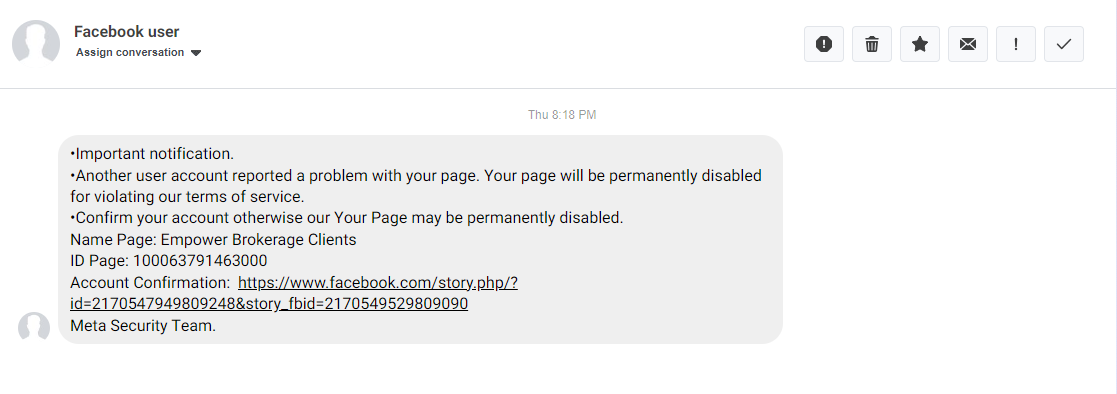Flag conversation for follow-up with exclamation icon
This screenshot has width=1117, height=394.
coord(1016,44)
